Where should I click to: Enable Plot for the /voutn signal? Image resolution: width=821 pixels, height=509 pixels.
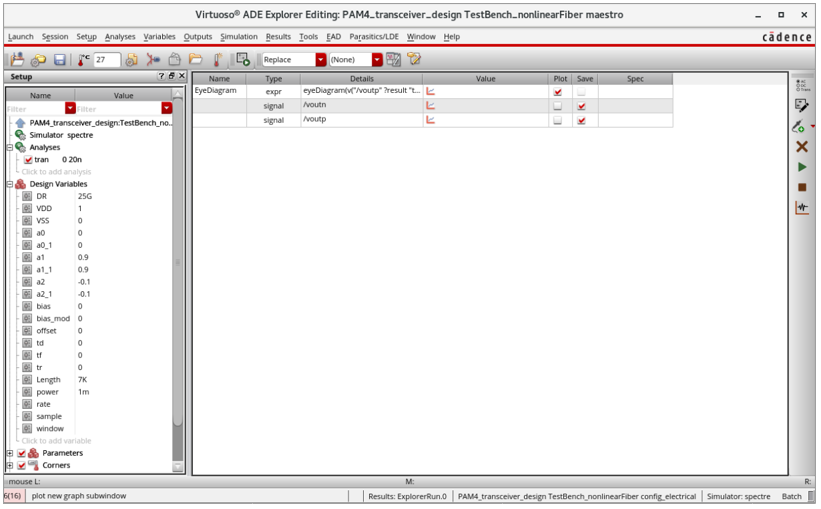pyautogui.click(x=558, y=106)
